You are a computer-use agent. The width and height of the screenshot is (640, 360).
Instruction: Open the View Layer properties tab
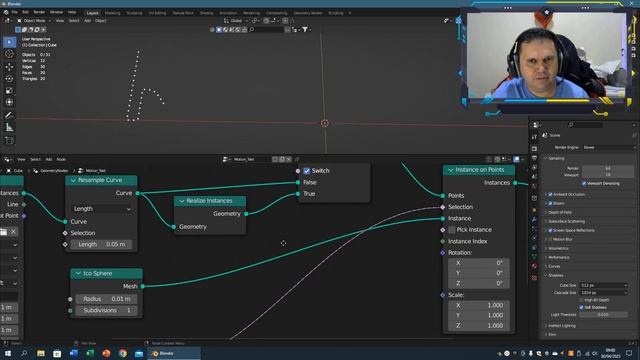coord(534,168)
